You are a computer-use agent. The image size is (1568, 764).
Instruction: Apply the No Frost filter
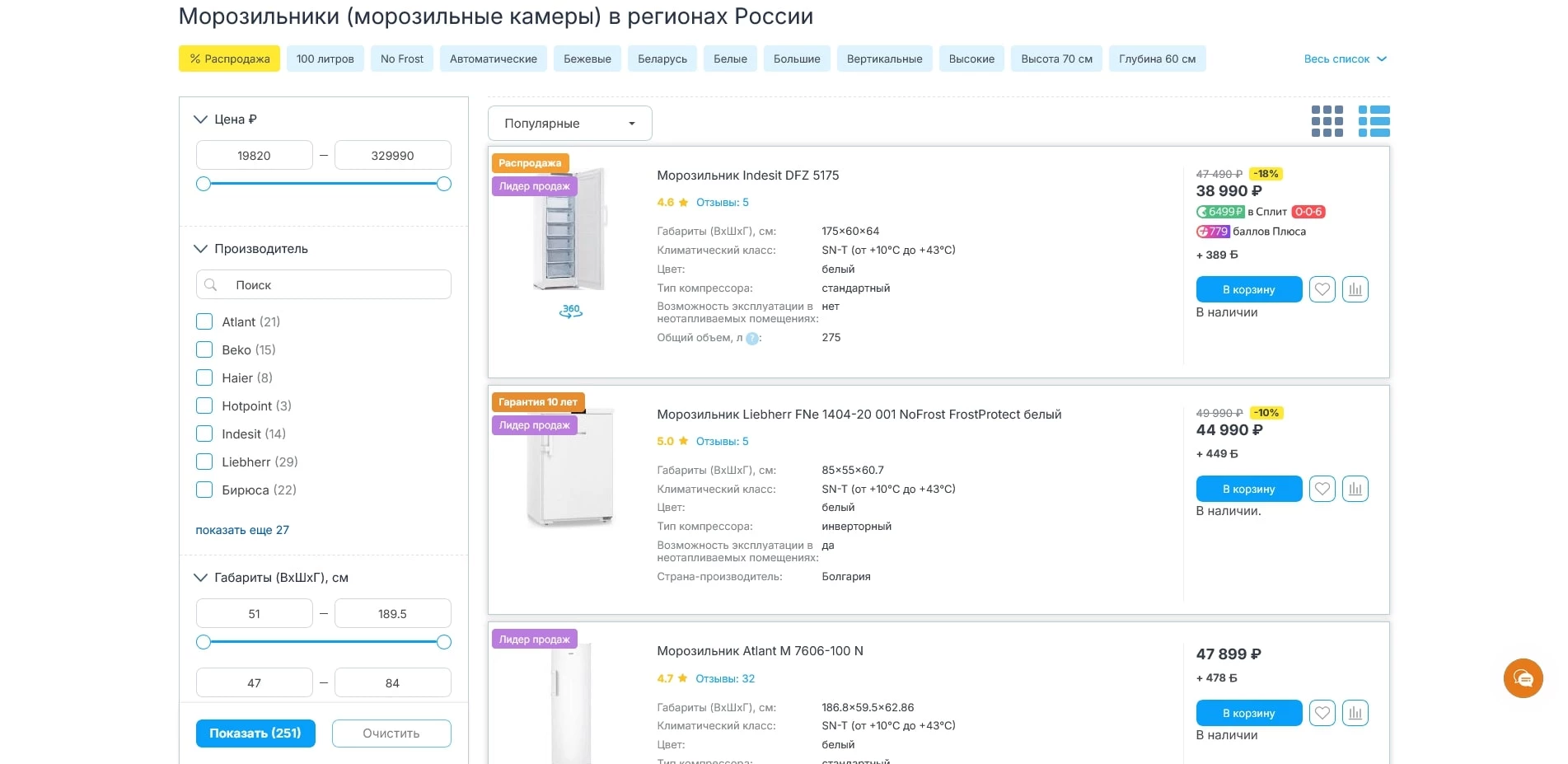(x=401, y=59)
